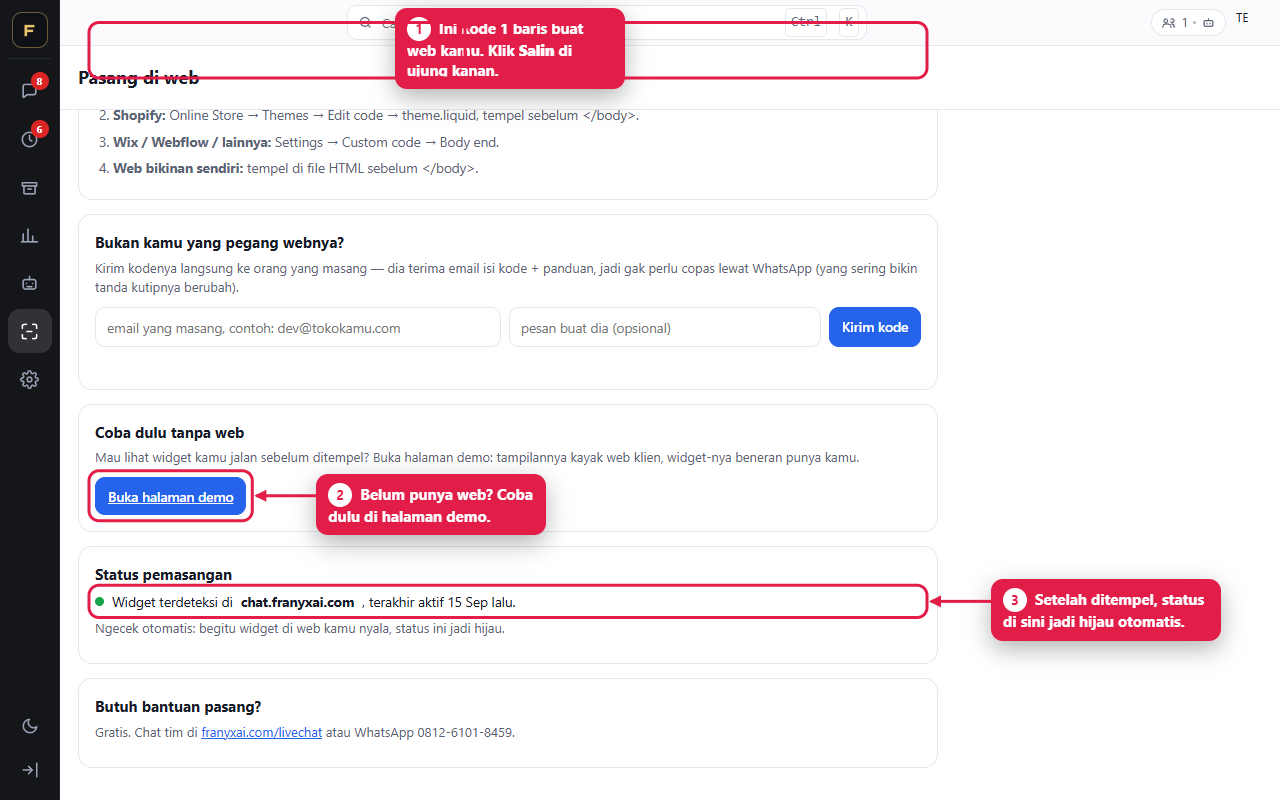Open the clock history icon with badge 6

pos(30,139)
